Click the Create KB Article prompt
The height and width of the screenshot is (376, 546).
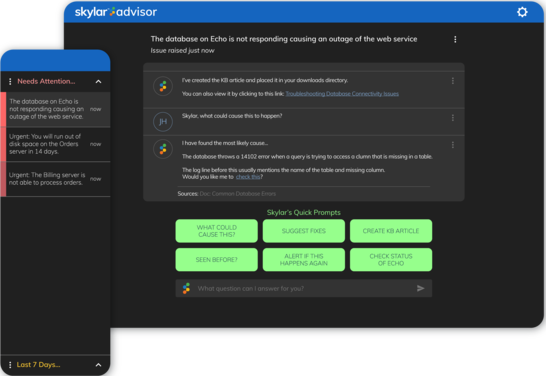[391, 231]
